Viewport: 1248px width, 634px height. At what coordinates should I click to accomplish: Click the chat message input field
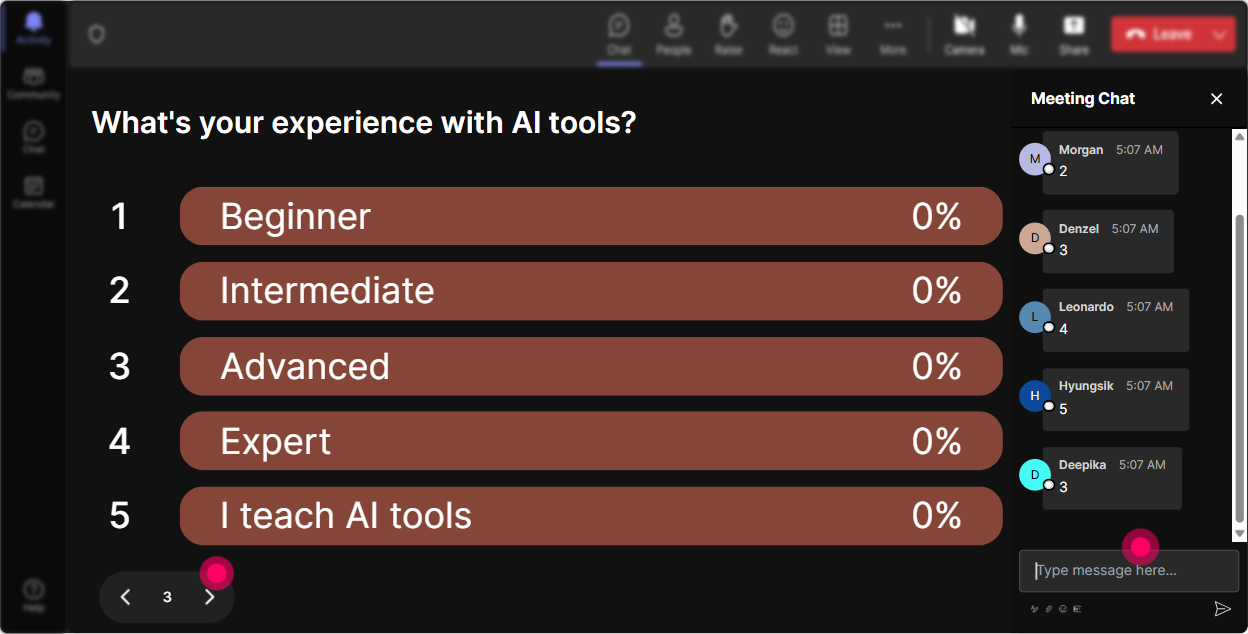tap(1128, 571)
